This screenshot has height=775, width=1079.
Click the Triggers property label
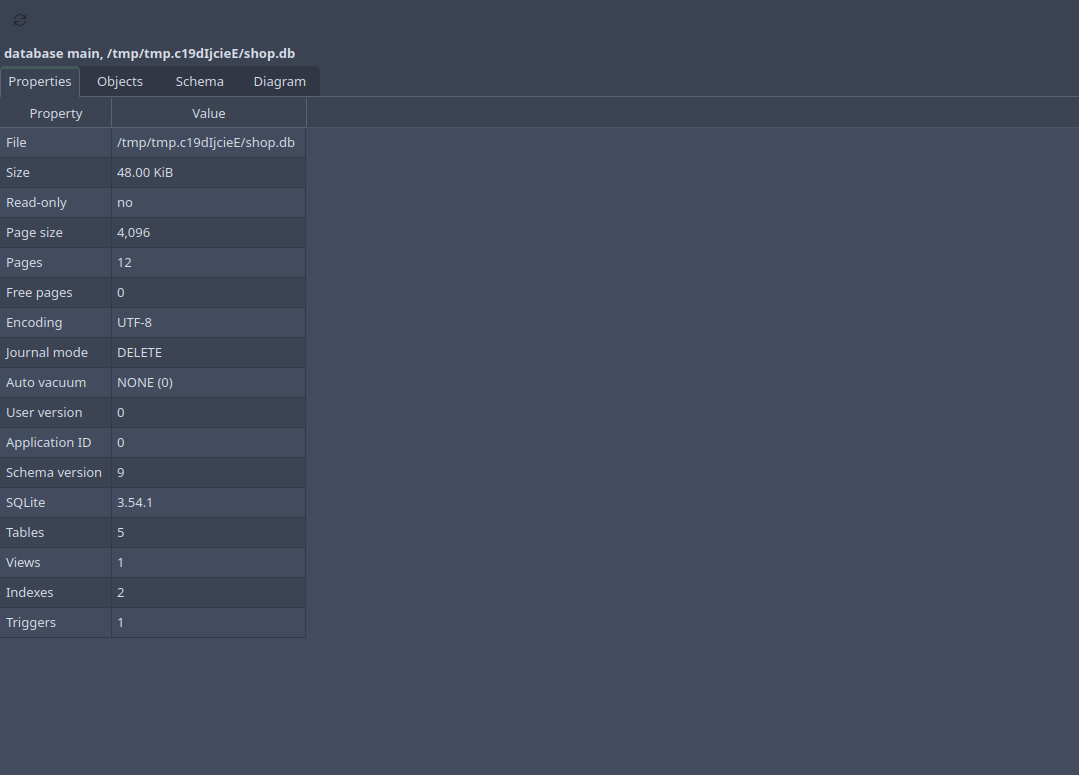[56, 622]
